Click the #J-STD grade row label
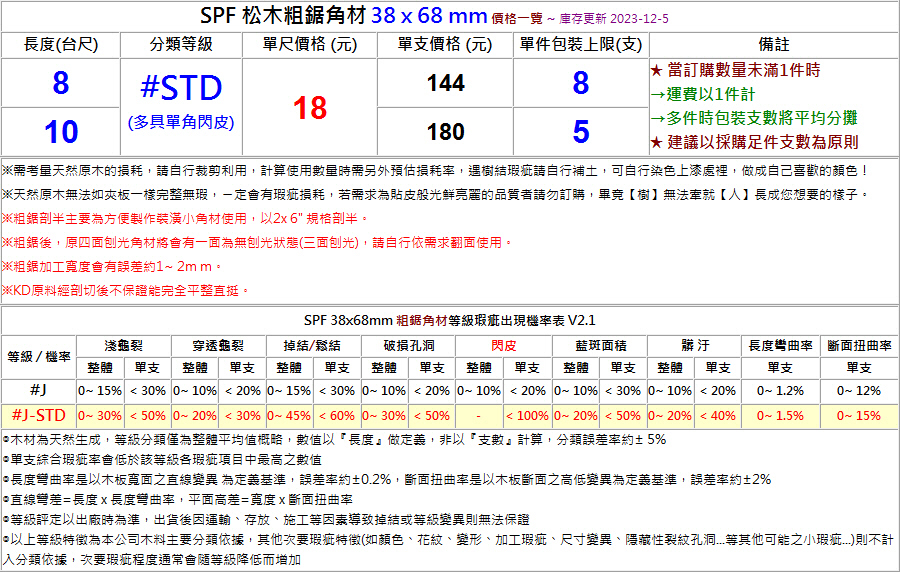The width and height of the screenshot is (900, 572). coord(38,415)
